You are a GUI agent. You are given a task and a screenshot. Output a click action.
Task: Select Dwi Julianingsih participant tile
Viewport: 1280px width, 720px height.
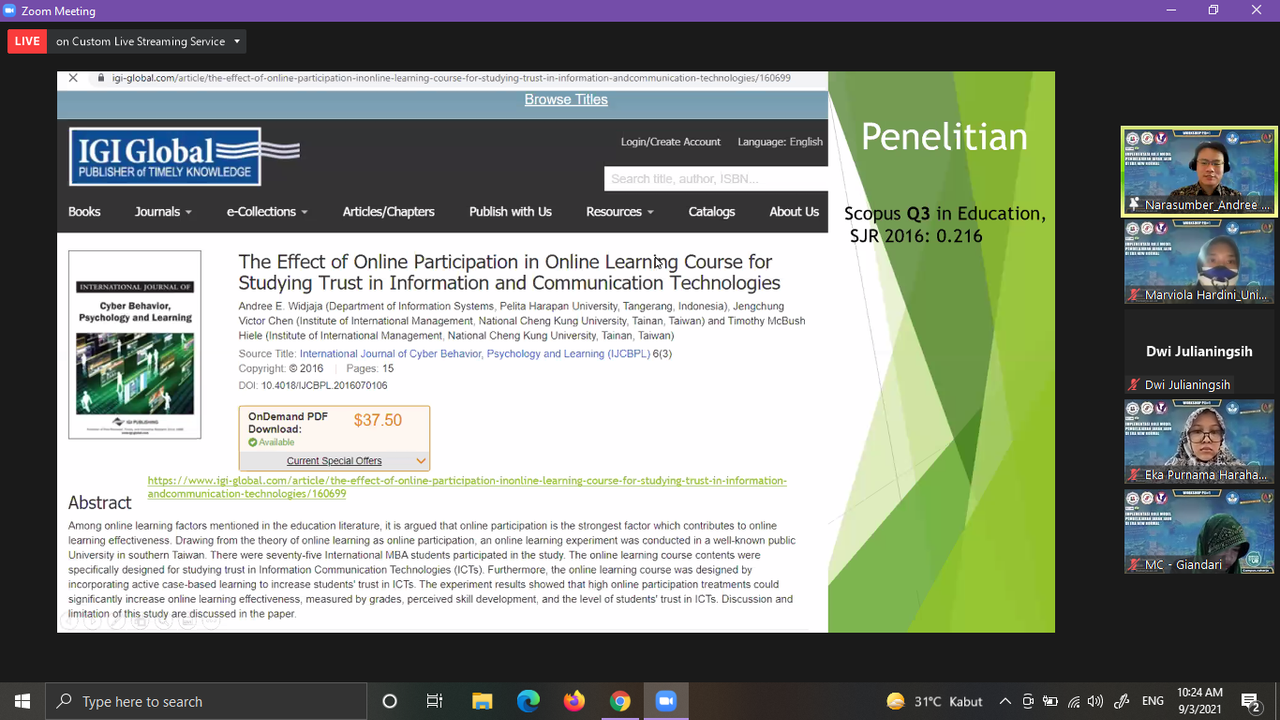pos(1199,351)
